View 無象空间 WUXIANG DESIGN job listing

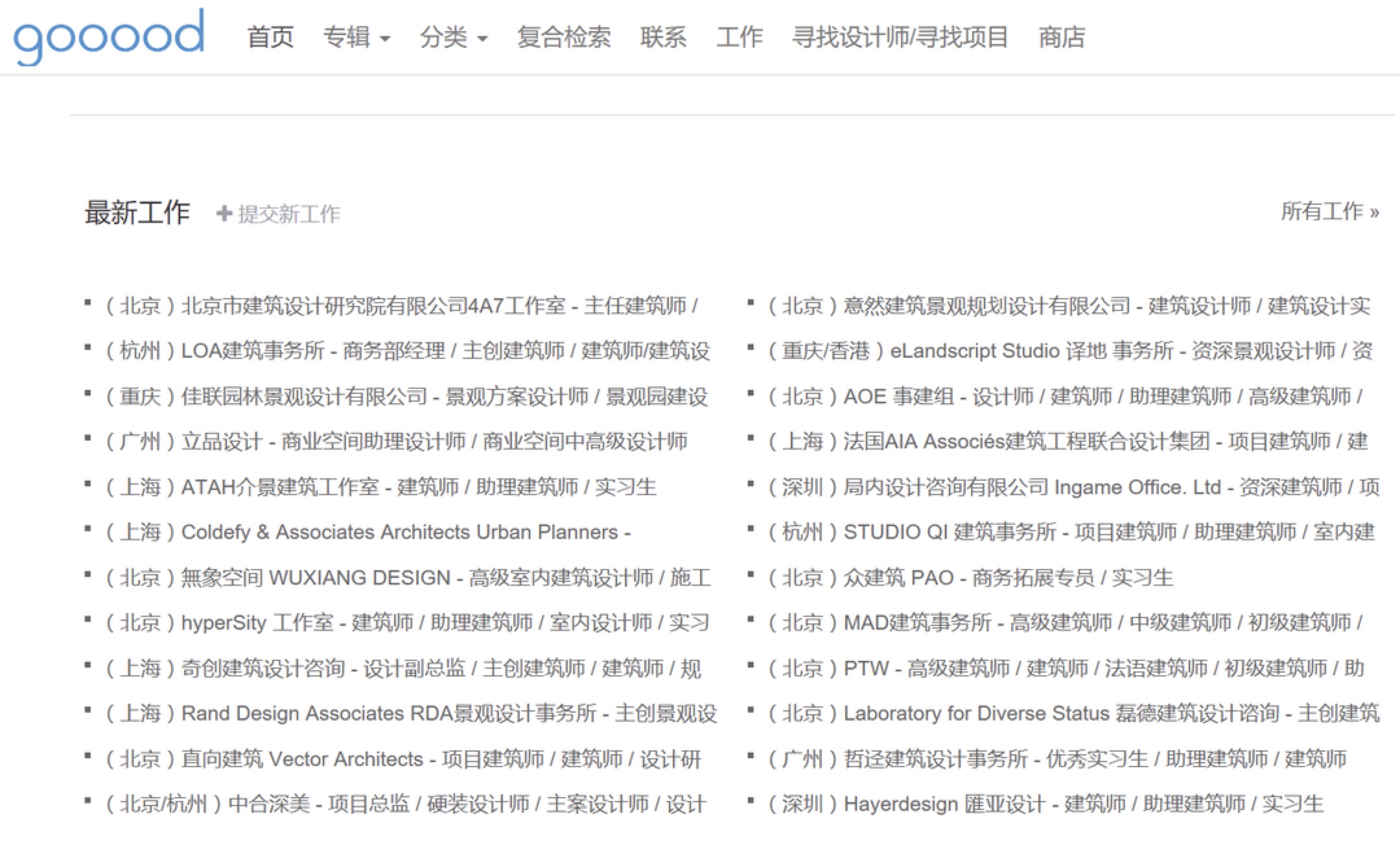pos(408,577)
